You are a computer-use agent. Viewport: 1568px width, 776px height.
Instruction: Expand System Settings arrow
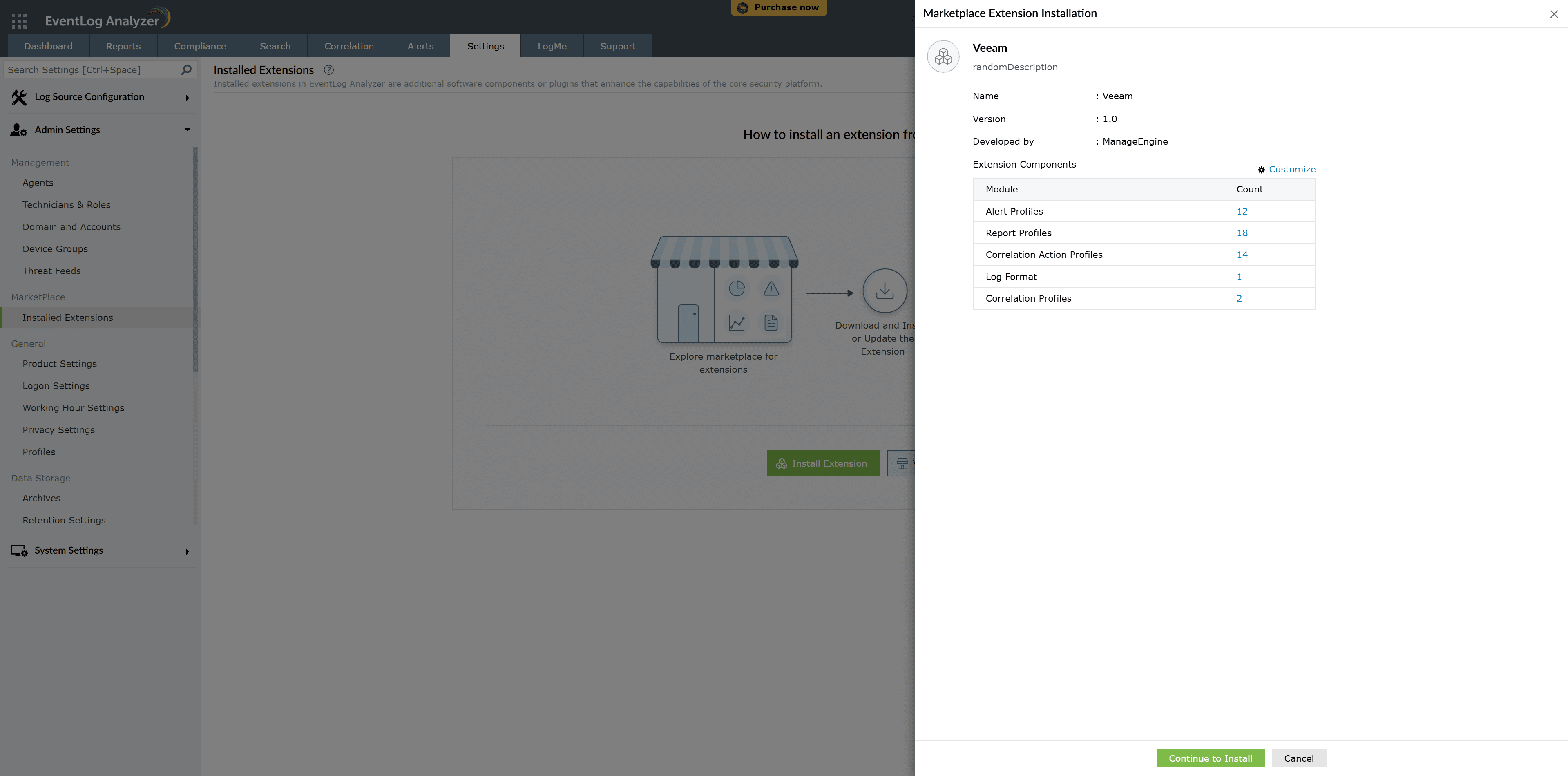[187, 551]
